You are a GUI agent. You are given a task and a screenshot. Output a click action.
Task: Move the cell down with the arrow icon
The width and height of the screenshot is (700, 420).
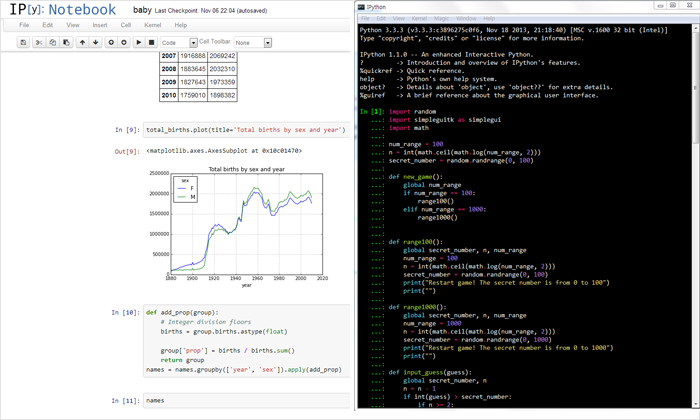tap(95, 42)
